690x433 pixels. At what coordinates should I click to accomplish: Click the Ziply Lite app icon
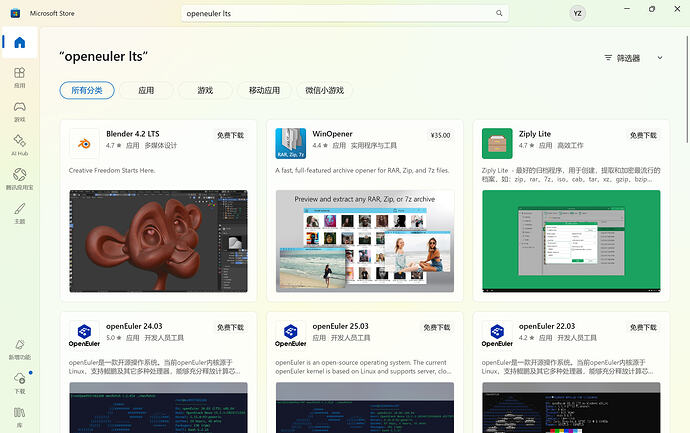(497, 143)
